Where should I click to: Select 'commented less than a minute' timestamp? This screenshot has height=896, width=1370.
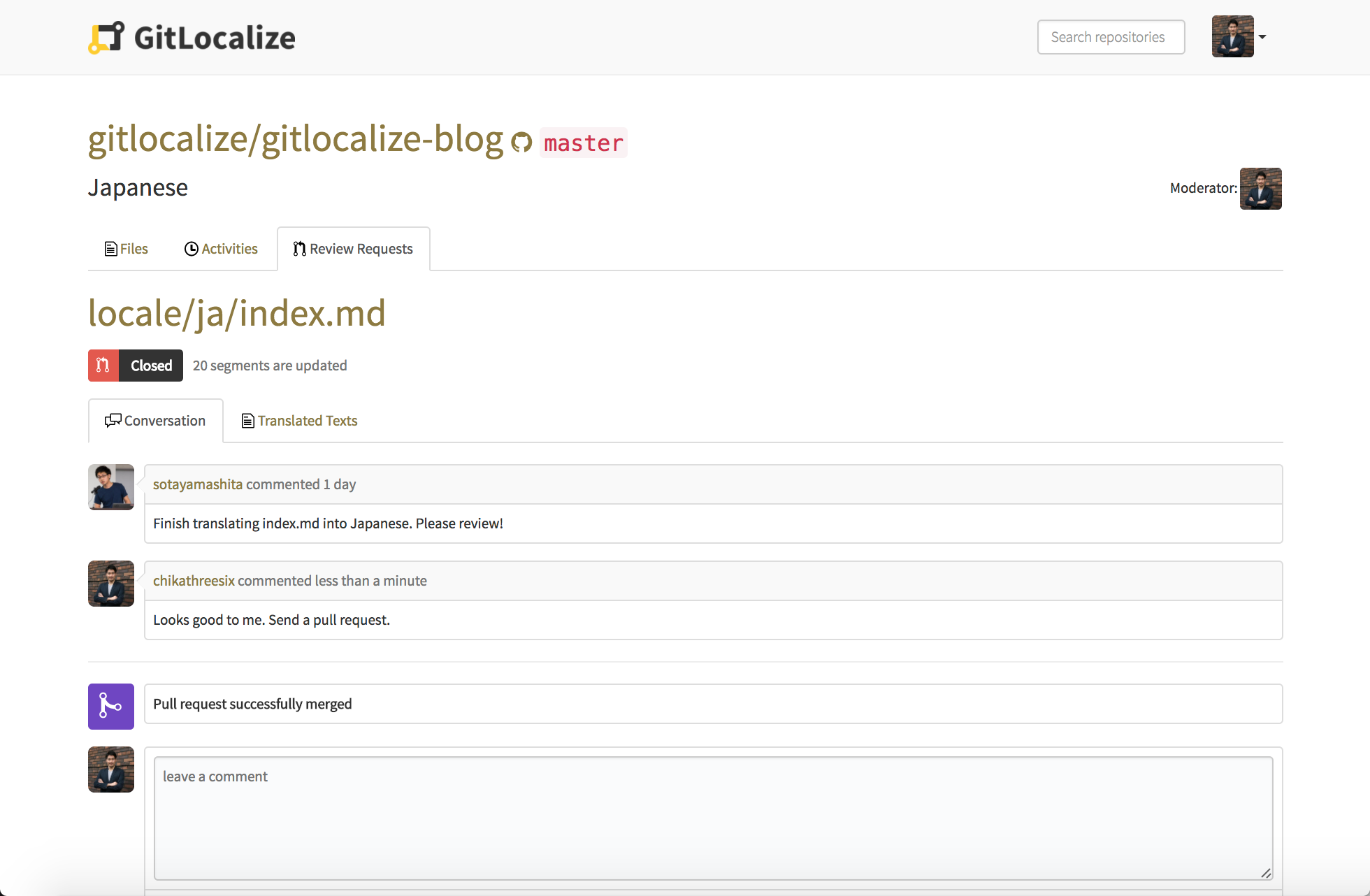(x=332, y=581)
